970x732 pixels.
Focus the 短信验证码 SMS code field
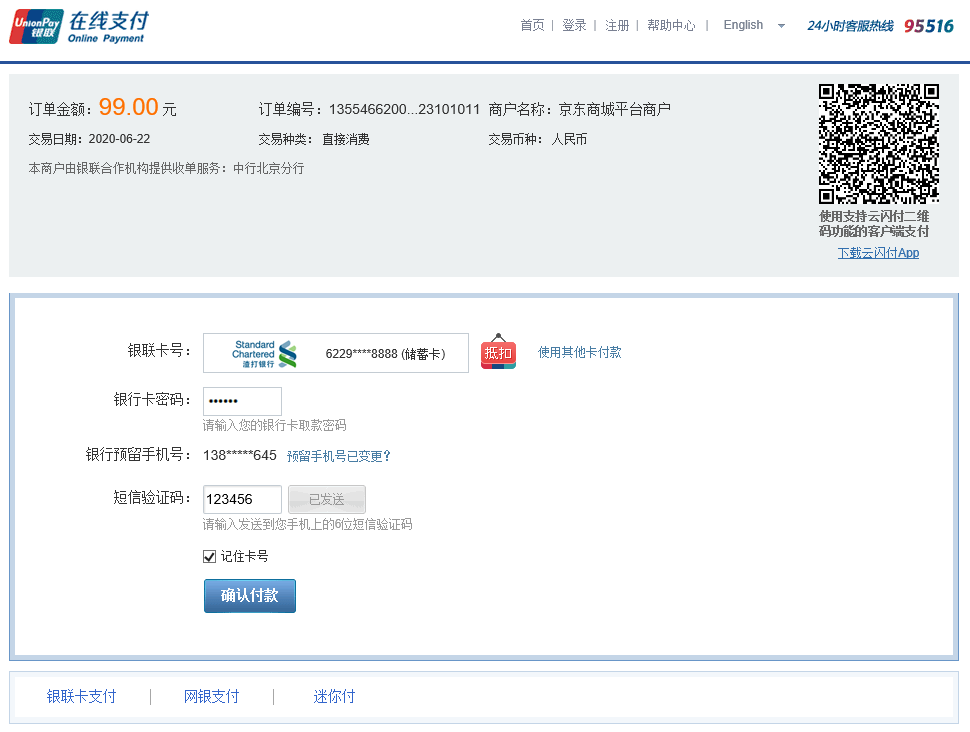click(242, 499)
